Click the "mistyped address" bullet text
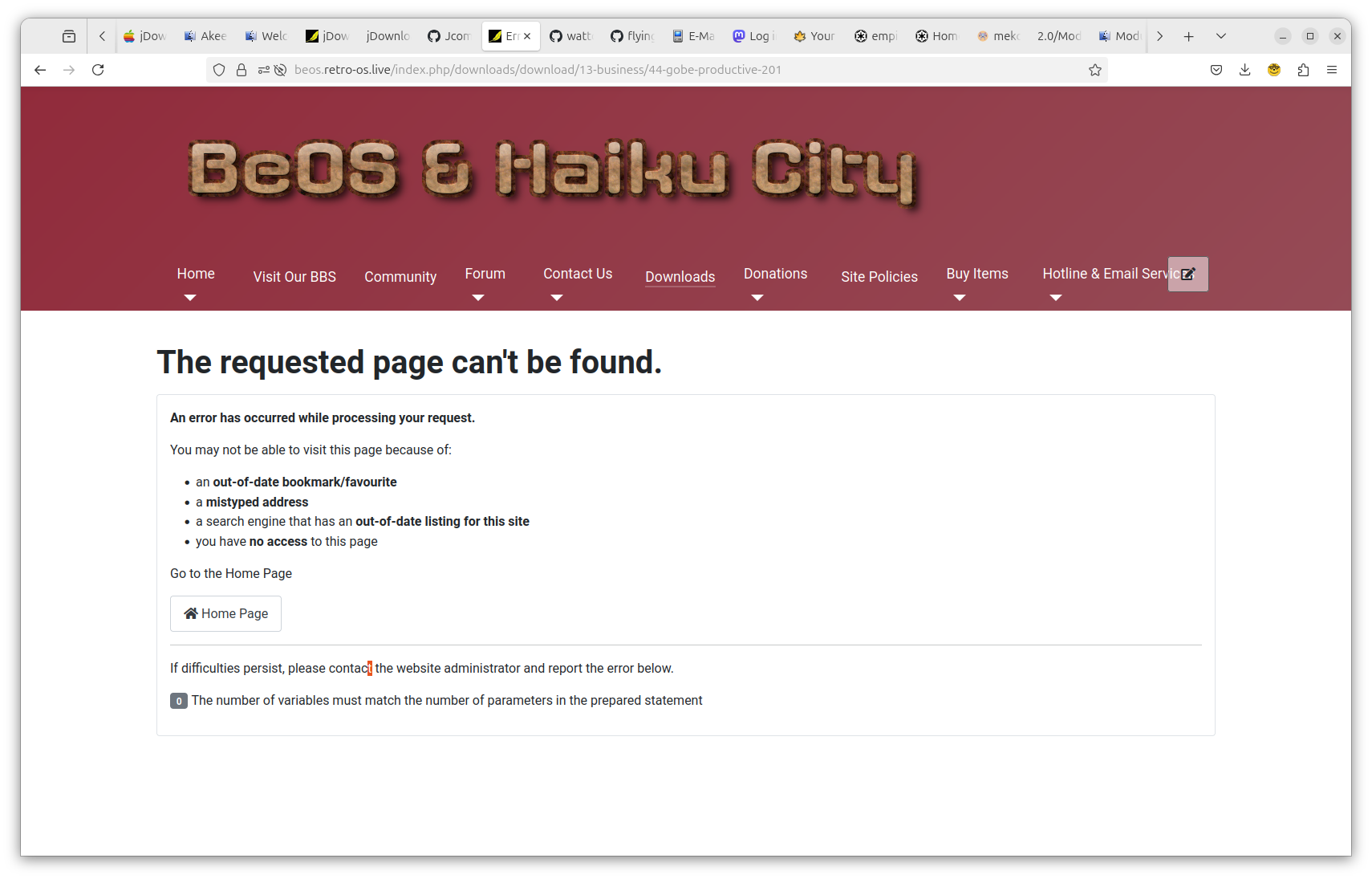1372x879 pixels. [257, 503]
